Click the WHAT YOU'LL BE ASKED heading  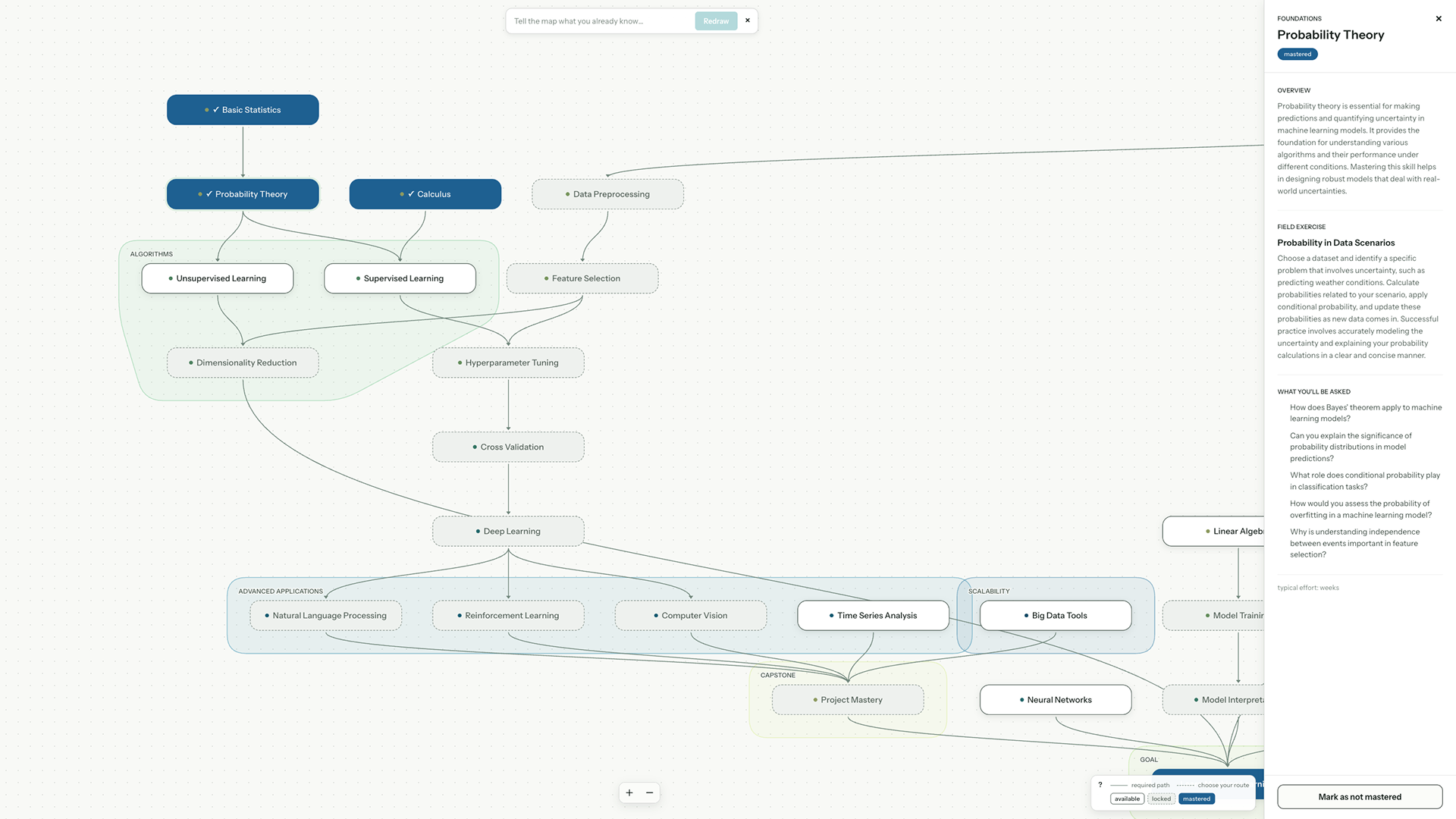[1313, 391]
